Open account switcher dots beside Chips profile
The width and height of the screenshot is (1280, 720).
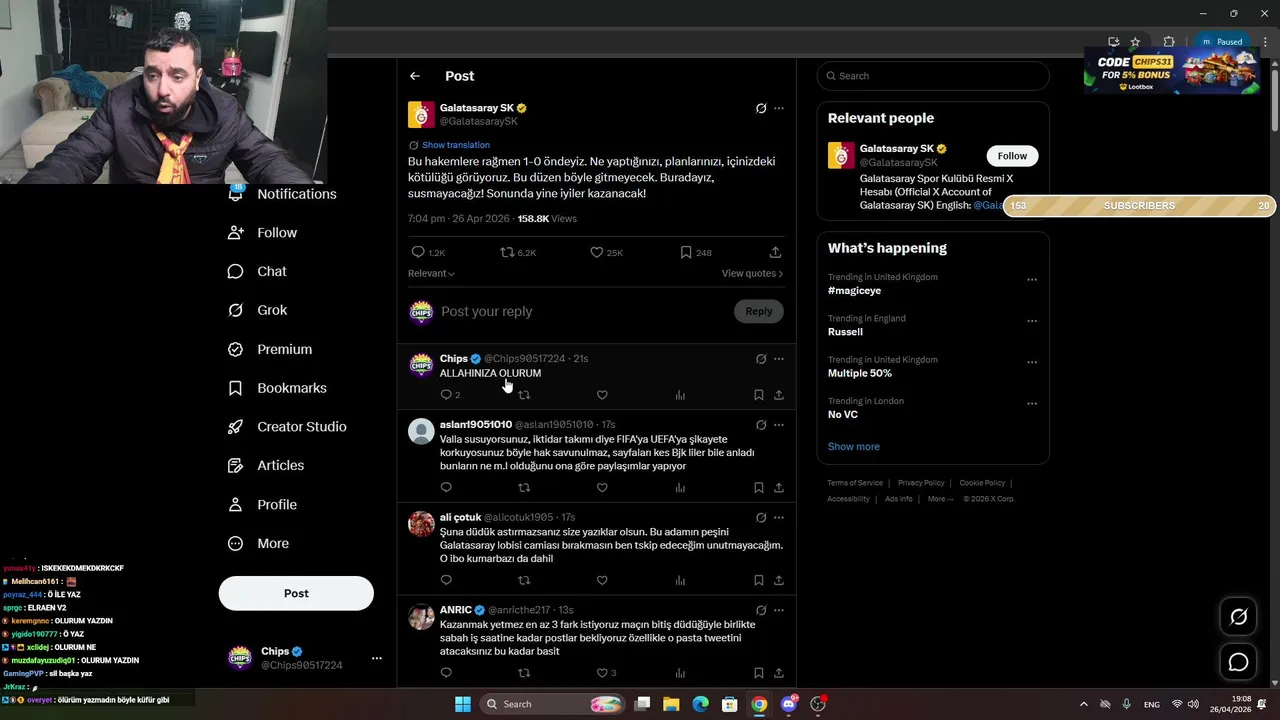377,658
